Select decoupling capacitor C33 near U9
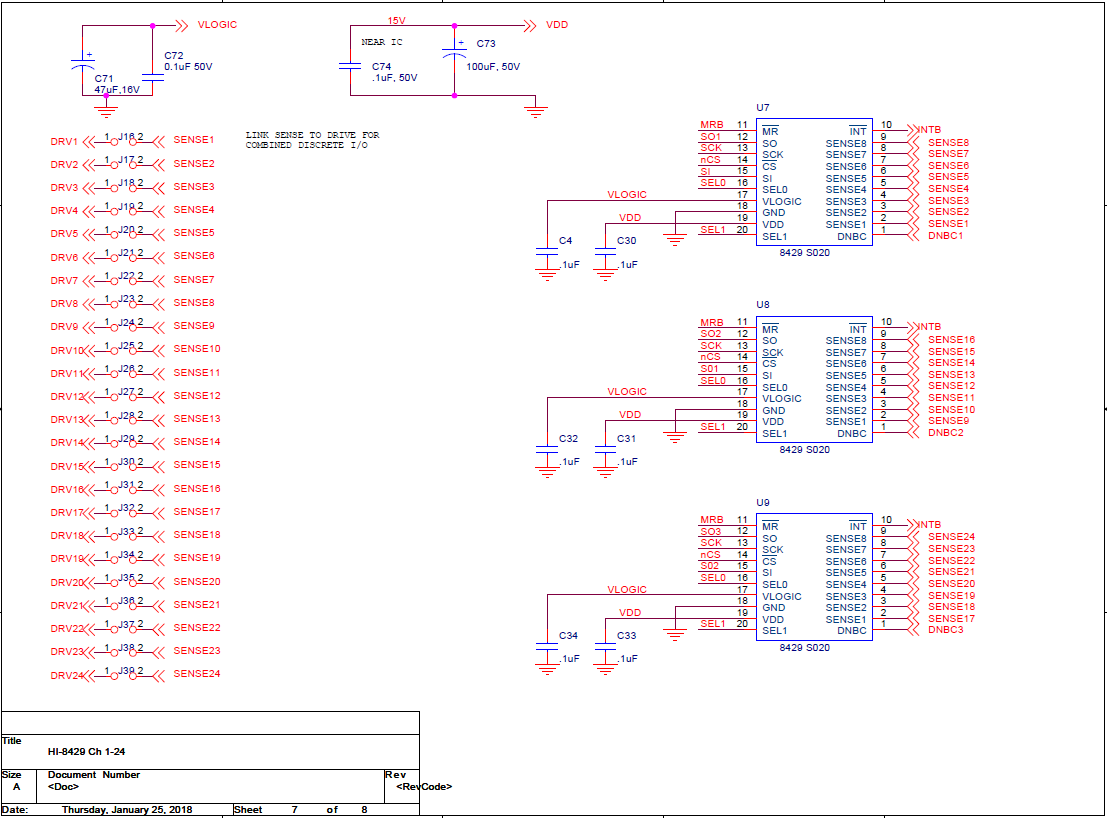The height and width of the screenshot is (818, 1107). [x=605, y=646]
